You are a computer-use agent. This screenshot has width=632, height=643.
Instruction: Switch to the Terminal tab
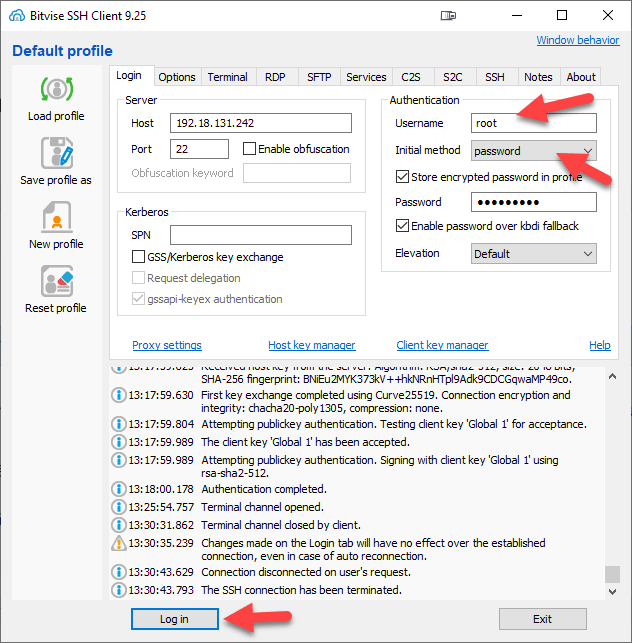click(x=228, y=77)
